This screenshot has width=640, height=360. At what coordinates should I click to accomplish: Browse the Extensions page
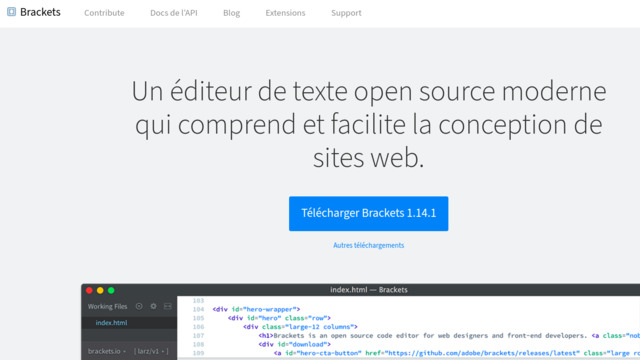[285, 13]
